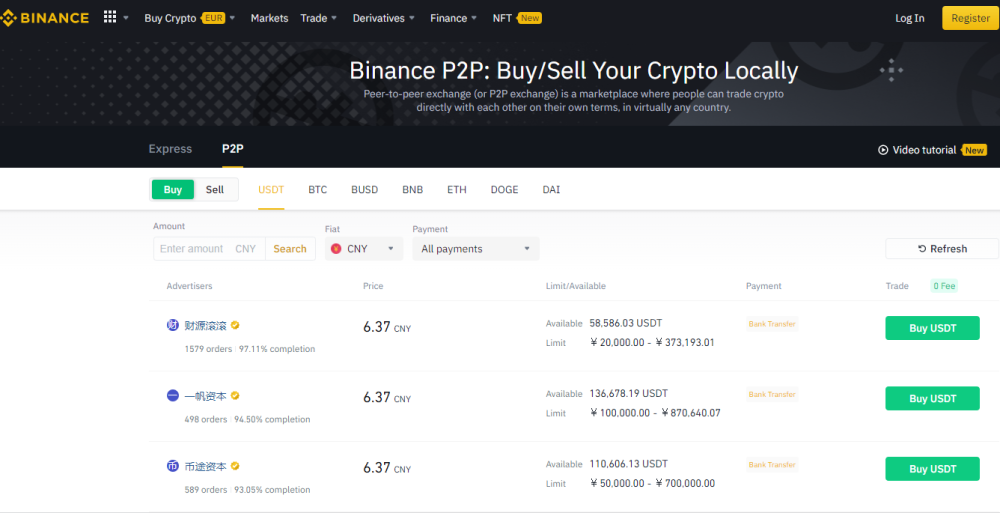This screenshot has width=1000, height=513.
Task: Select the BUSD coin tab
Action: pyautogui.click(x=365, y=190)
